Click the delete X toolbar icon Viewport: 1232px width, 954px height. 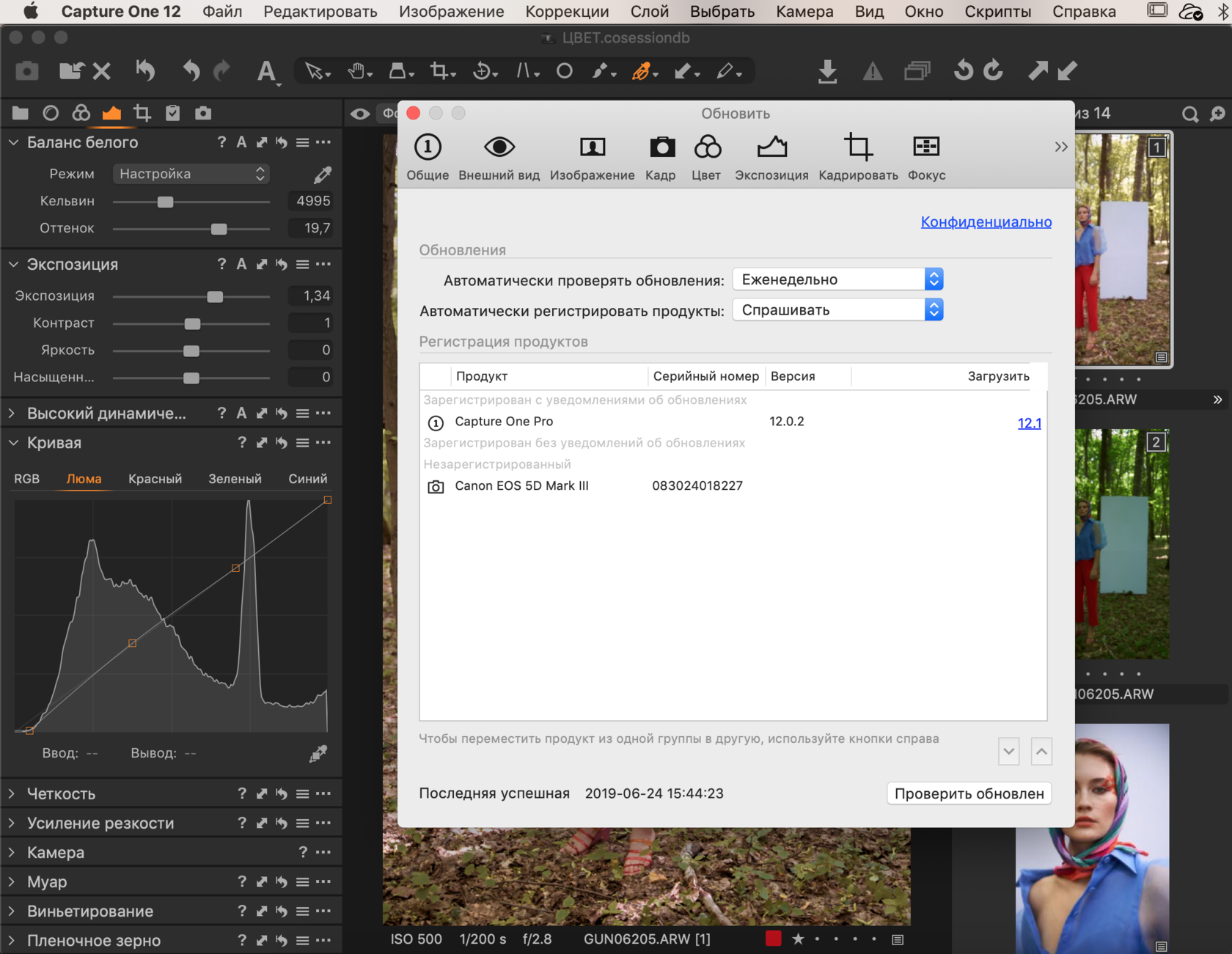coord(102,71)
